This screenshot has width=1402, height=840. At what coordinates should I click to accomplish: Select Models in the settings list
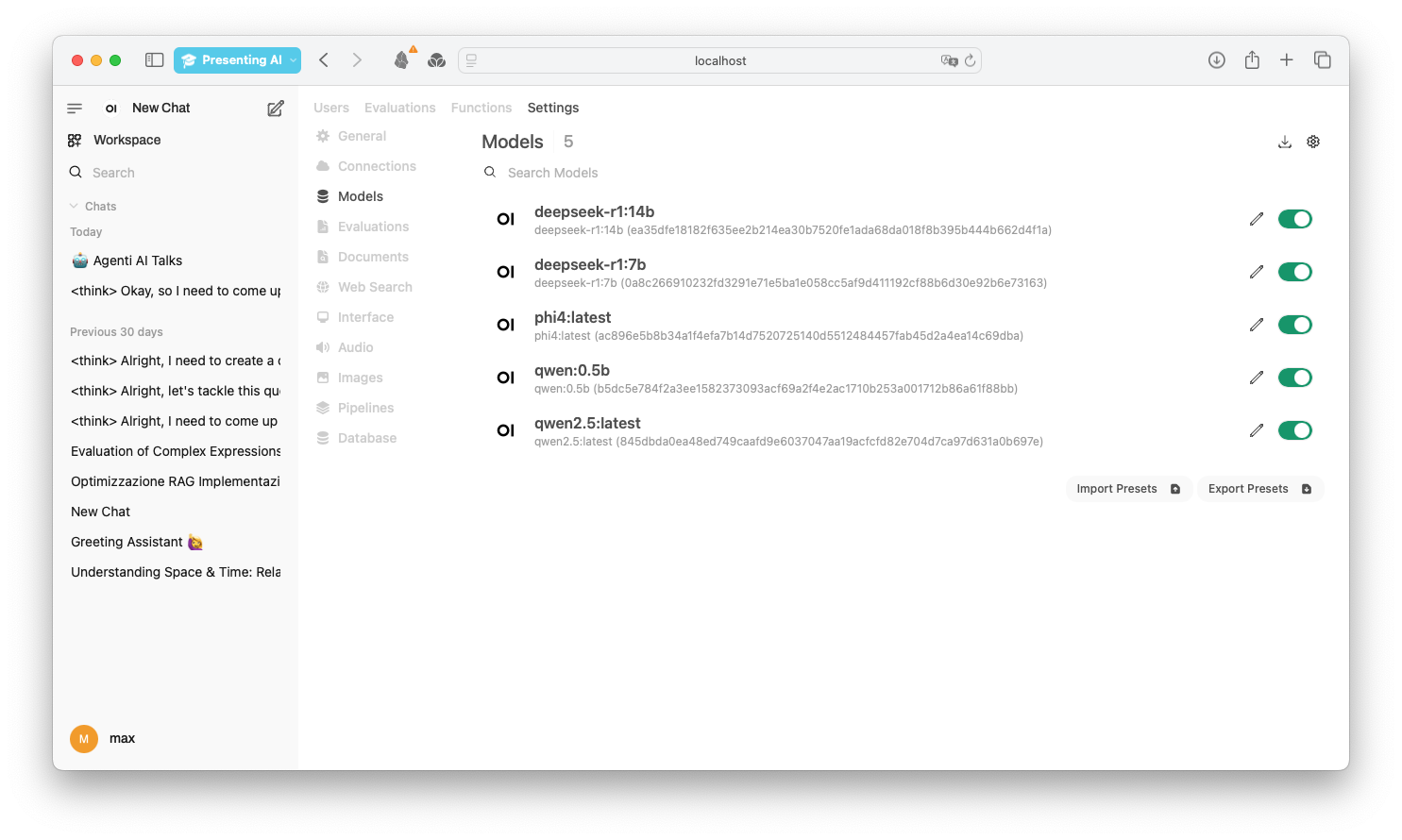(349, 196)
